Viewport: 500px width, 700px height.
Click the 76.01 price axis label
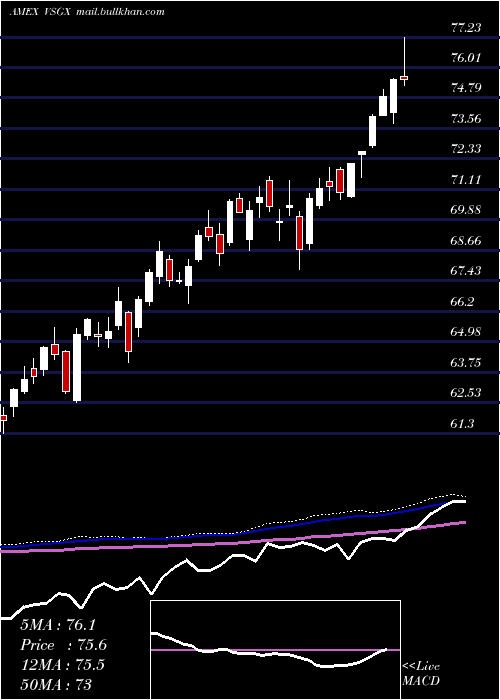tap(466, 58)
